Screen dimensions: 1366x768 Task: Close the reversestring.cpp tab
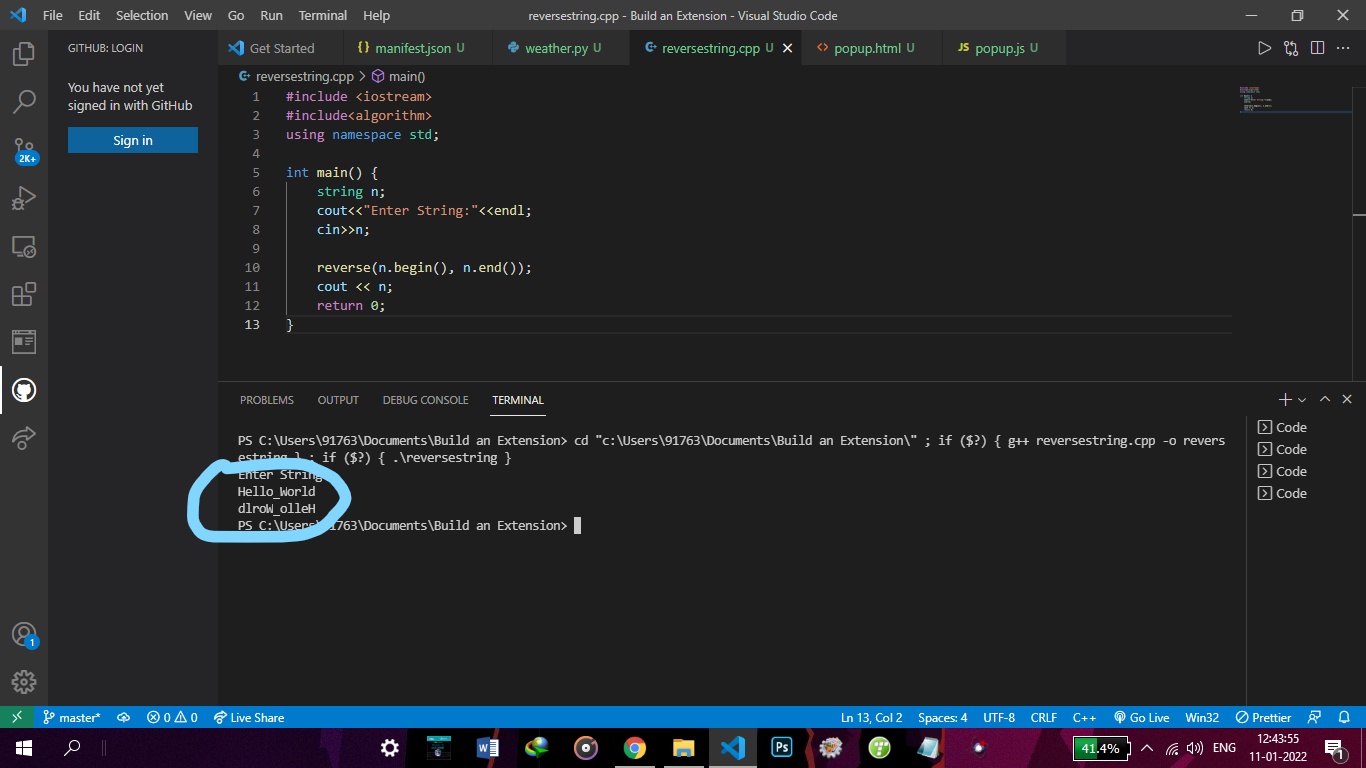coord(787,48)
